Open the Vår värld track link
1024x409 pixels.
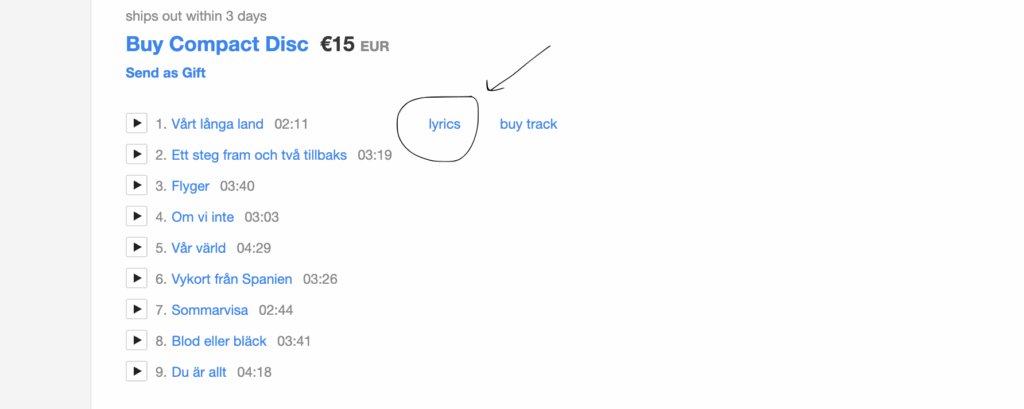(199, 248)
